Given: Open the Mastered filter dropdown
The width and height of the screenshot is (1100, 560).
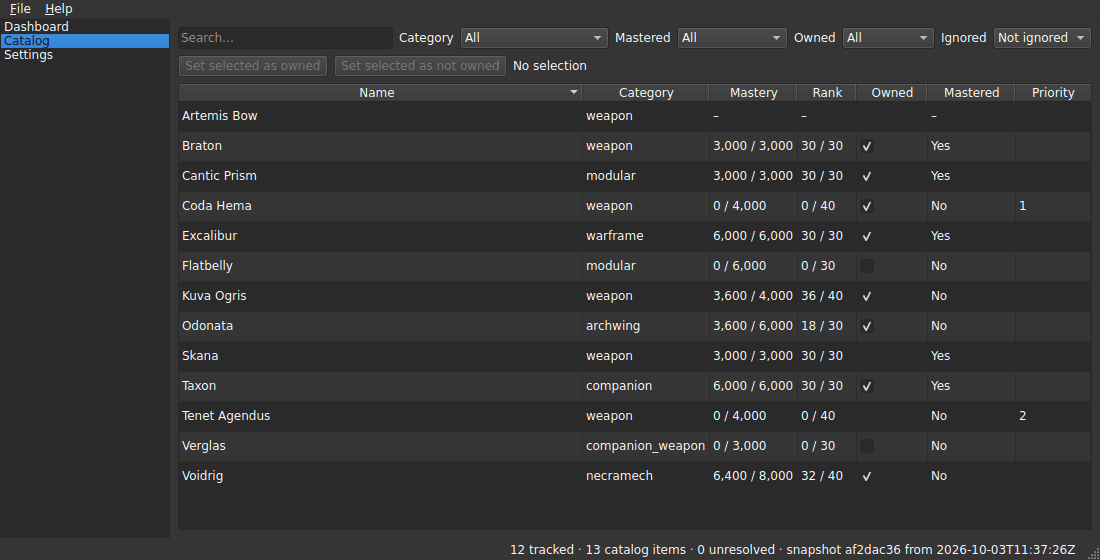Looking at the screenshot, I should [732, 38].
